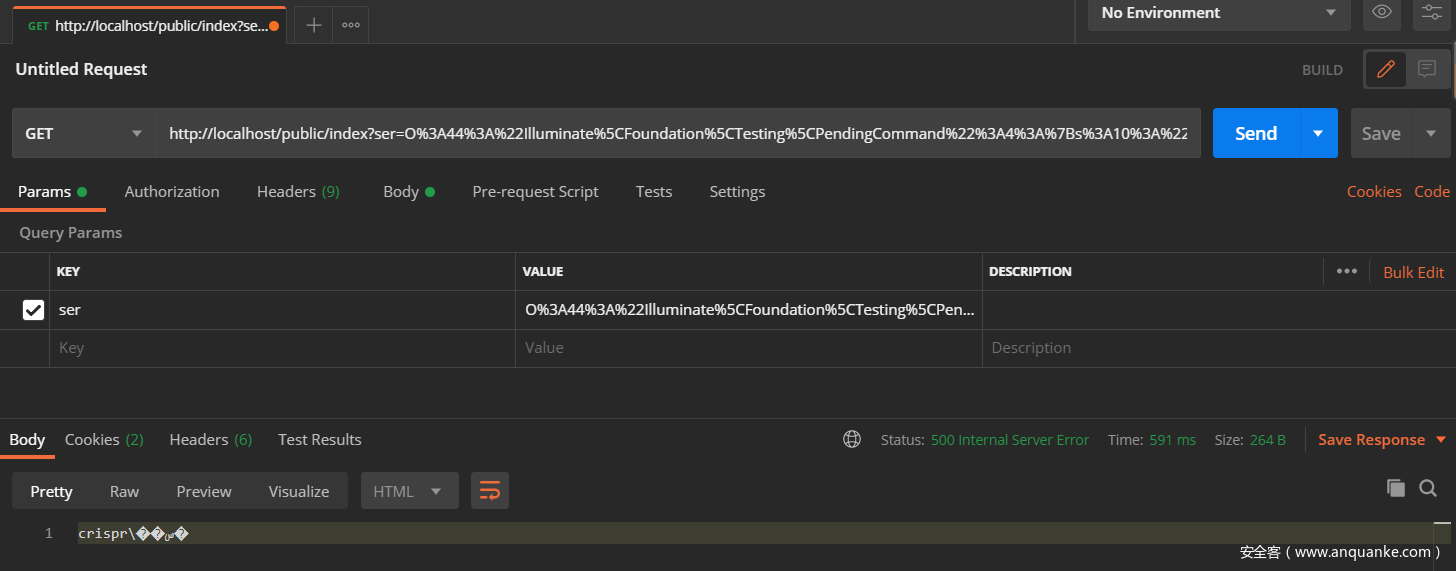This screenshot has width=1456, height=571.
Task: Uncheck the 'ser' query param checkbox
Action: [x=33, y=310]
